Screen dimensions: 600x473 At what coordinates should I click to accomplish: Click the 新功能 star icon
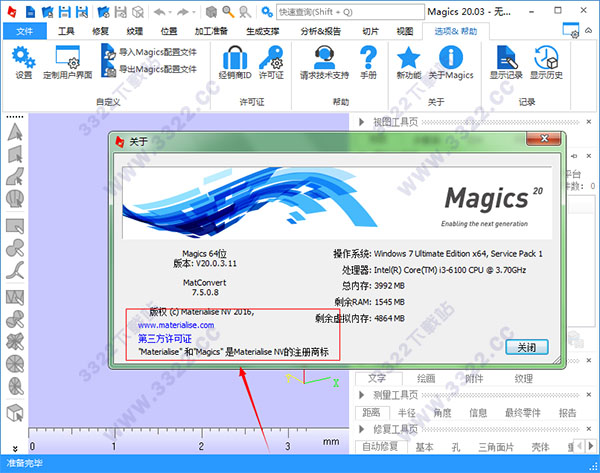coord(409,57)
